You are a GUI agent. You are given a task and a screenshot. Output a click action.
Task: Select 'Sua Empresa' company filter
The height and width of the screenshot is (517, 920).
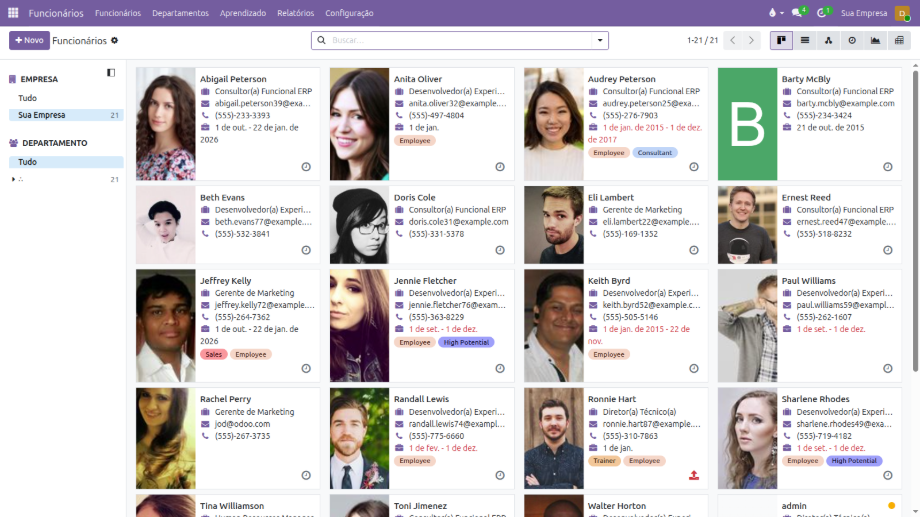[x=42, y=115]
